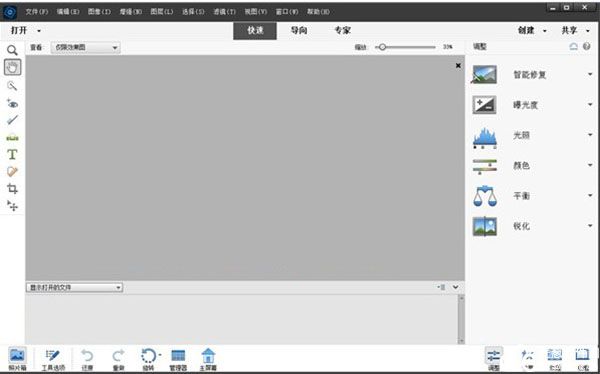This screenshot has width=600, height=374.
Task: Open the Select (选择) menu
Action: (x=193, y=12)
